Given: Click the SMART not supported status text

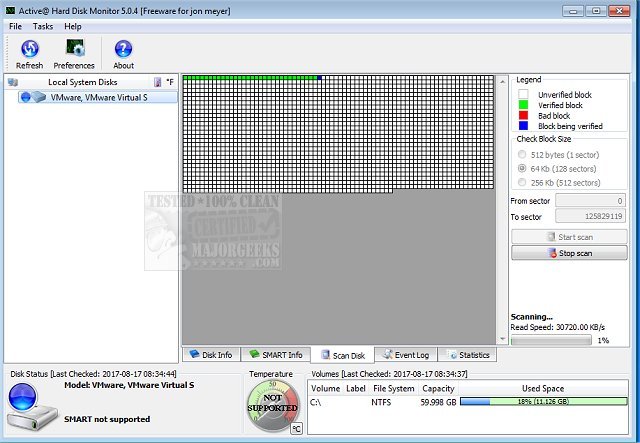Looking at the screenshot, I should [x=107, y=419].
